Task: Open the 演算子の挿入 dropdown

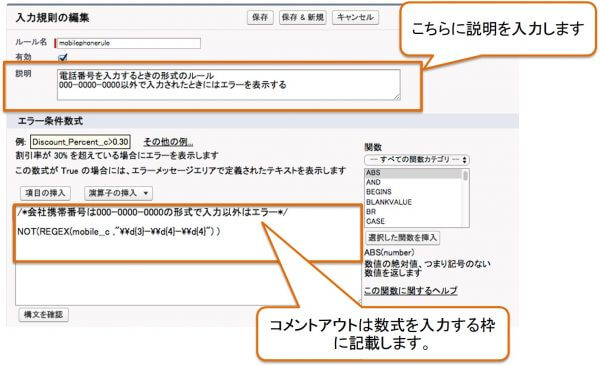Action: 118,193
